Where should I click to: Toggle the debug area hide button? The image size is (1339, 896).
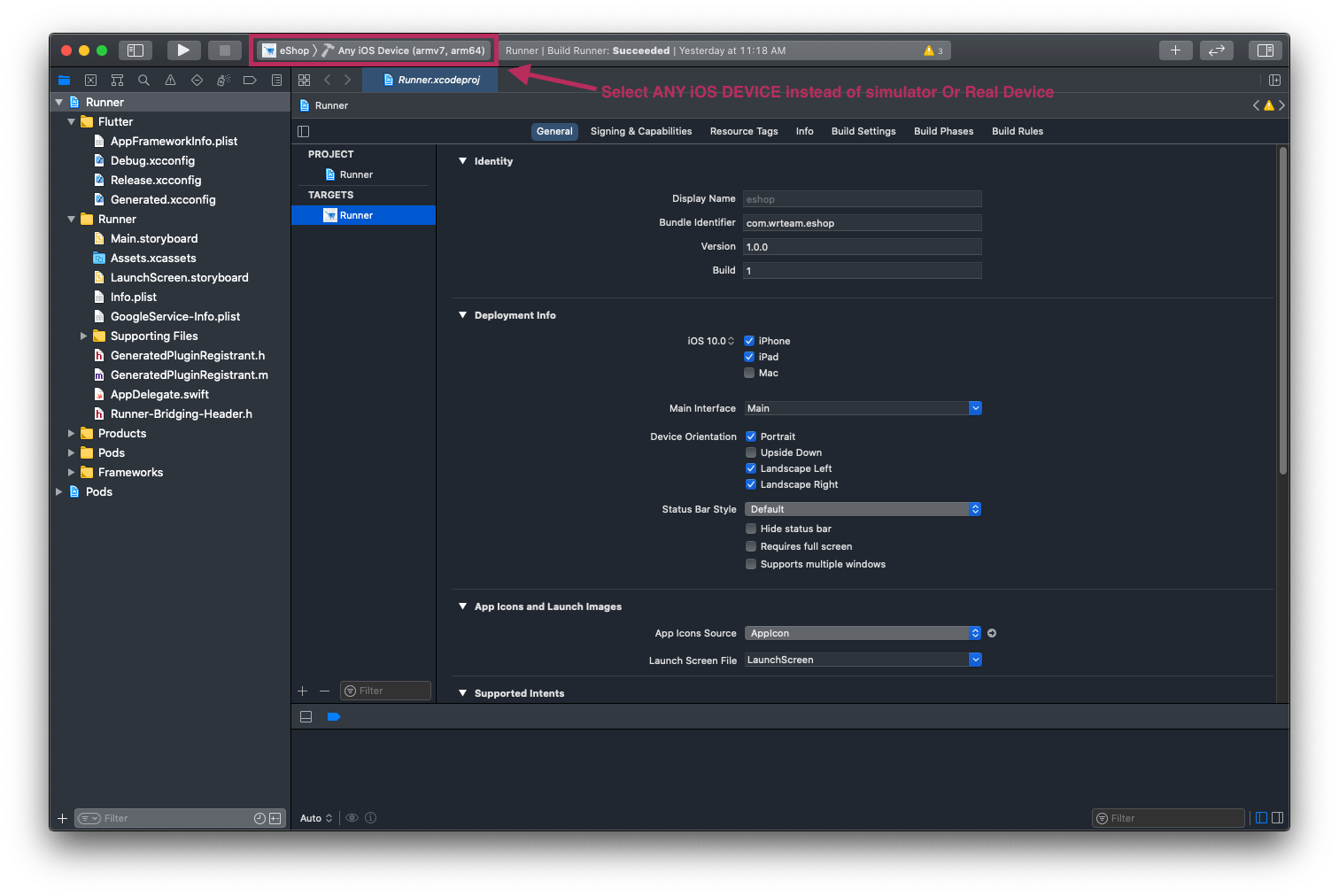click(306, 717)
